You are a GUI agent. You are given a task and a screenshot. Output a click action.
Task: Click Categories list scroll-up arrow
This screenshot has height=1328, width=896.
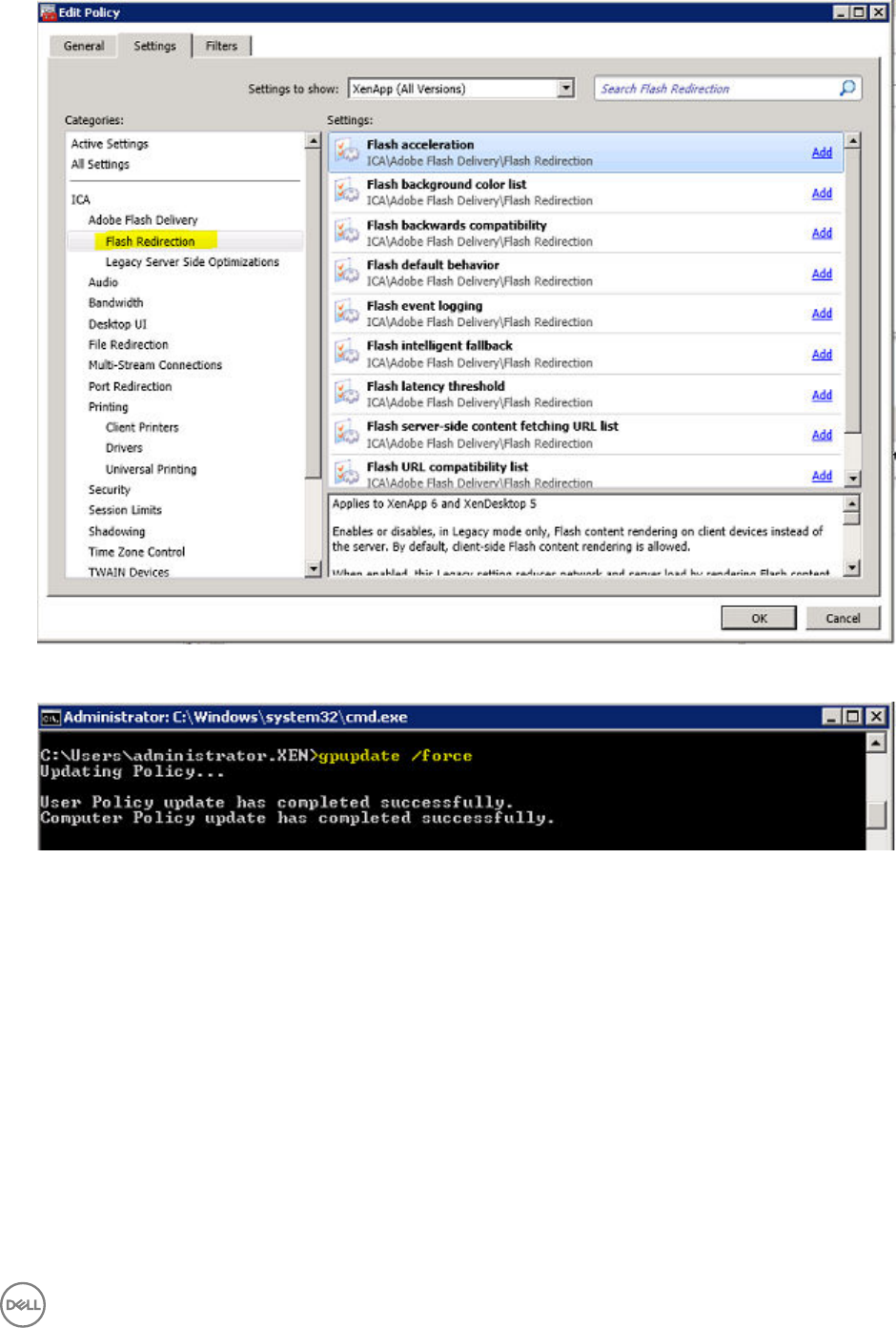(x=313, y=140)
